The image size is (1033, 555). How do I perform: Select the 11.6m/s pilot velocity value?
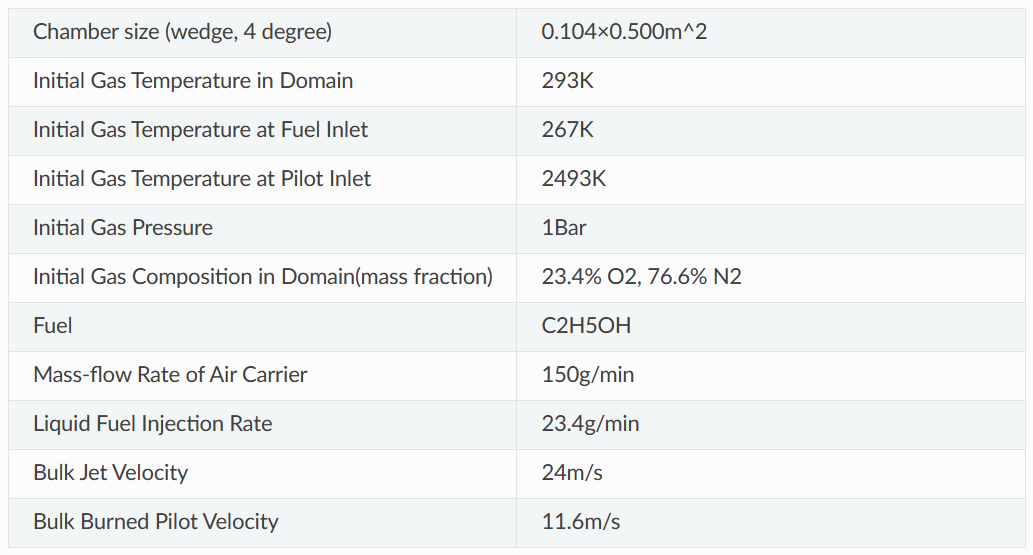580,521
